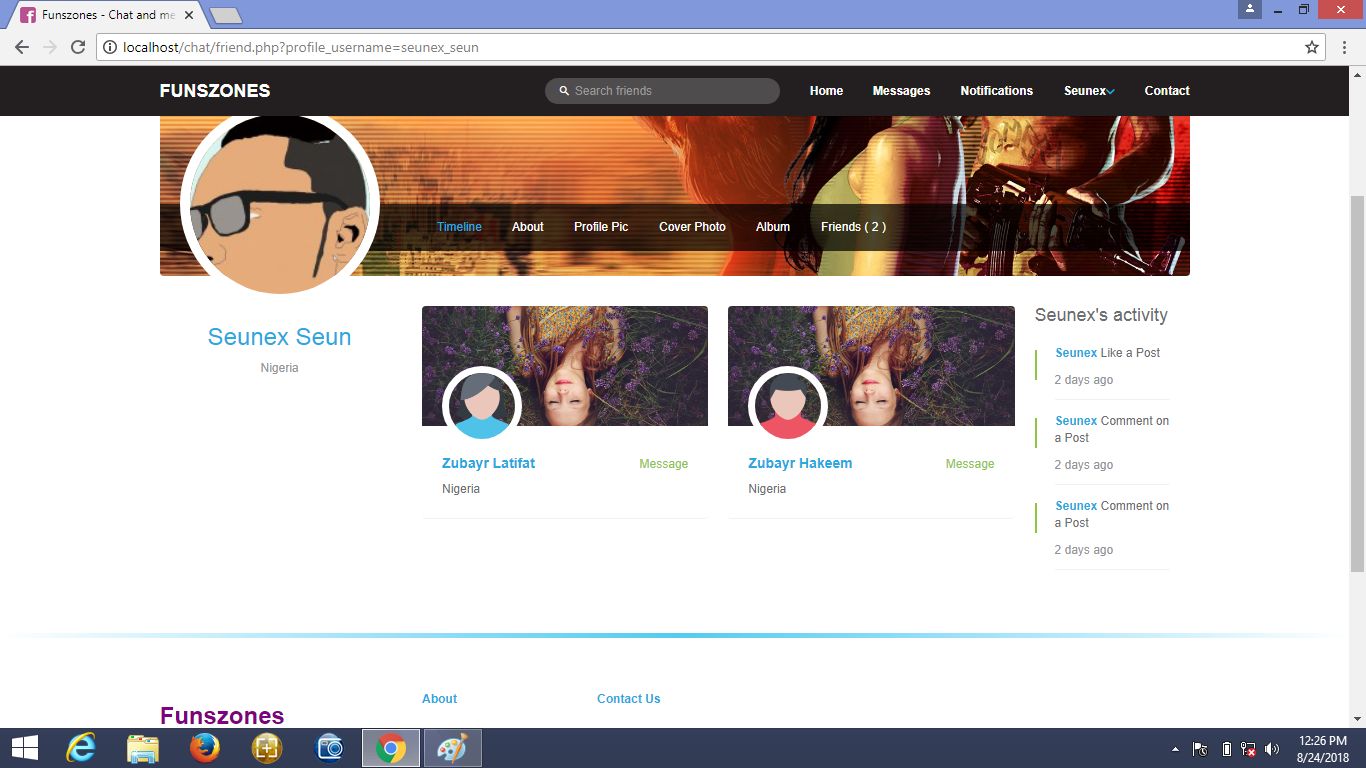Open the Chrome user profile icon
This screenshot has width=1366, height=768.
pos(1250,9)
